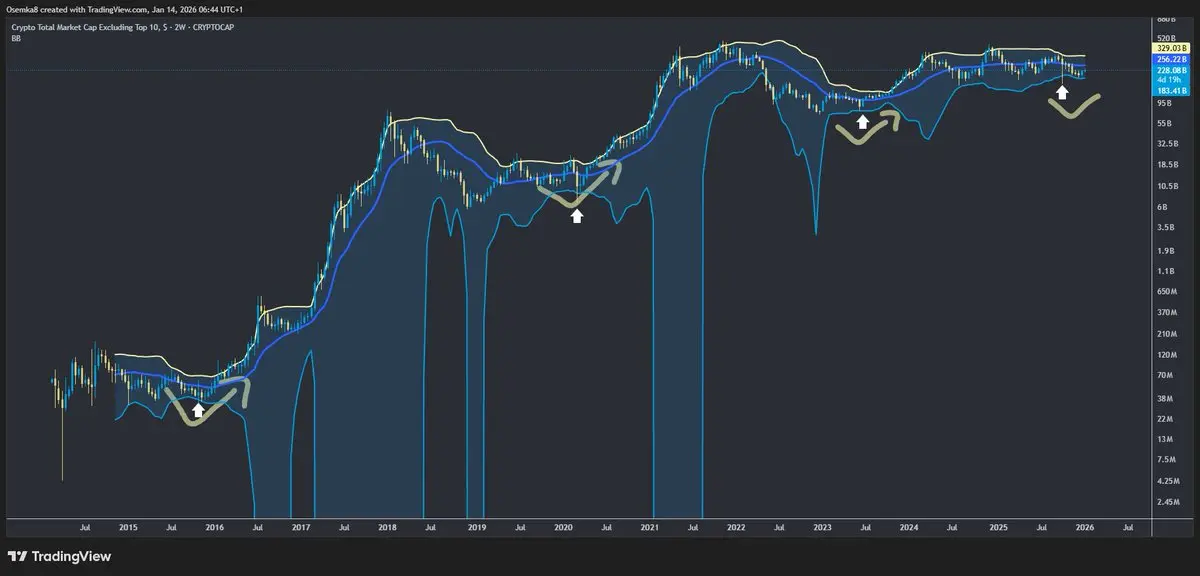Click the 55 B price axis label

coord(1164,123)
